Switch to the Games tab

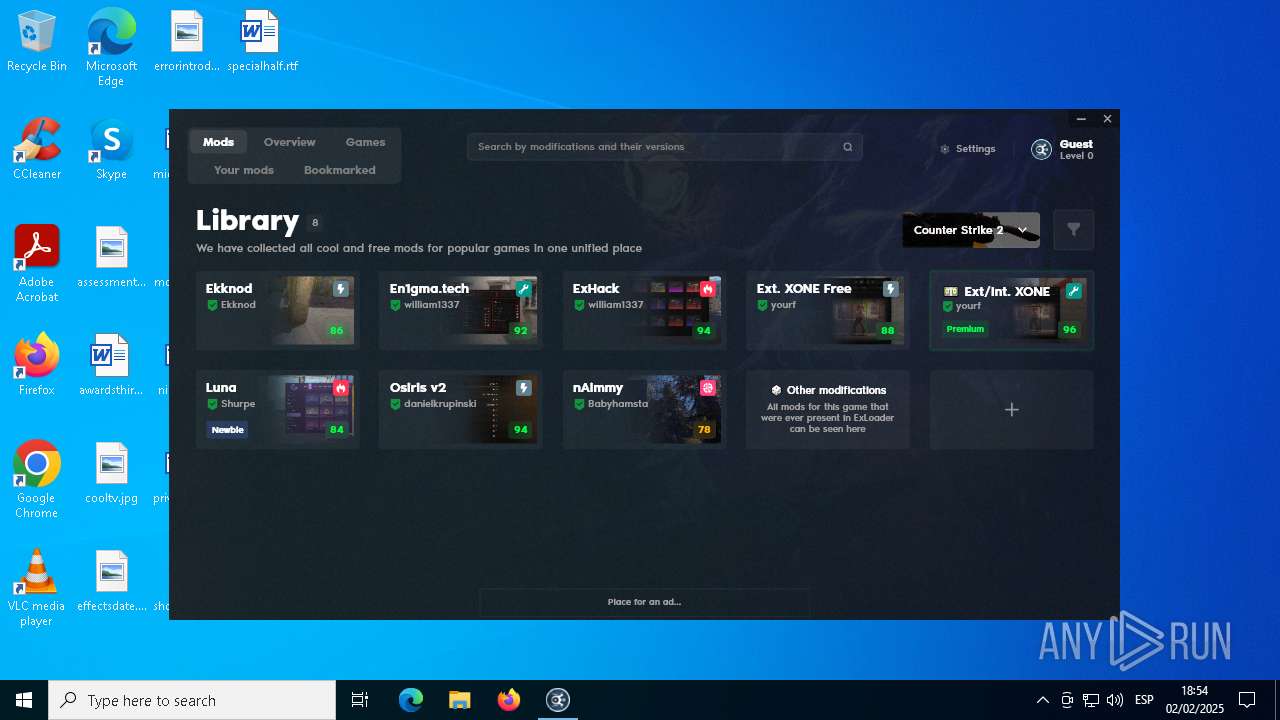pos(365,142)
